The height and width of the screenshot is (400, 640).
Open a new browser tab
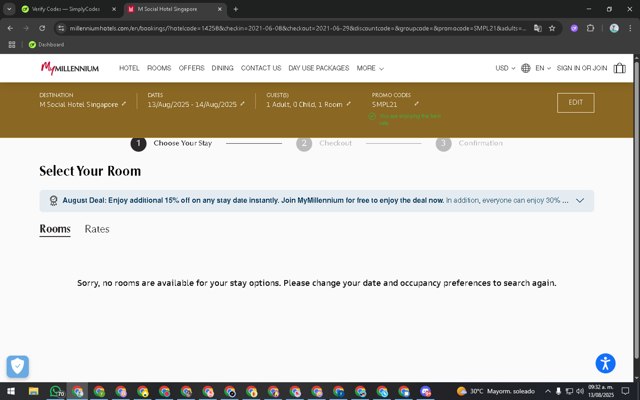pyautogui.click(x=236, y=9)
